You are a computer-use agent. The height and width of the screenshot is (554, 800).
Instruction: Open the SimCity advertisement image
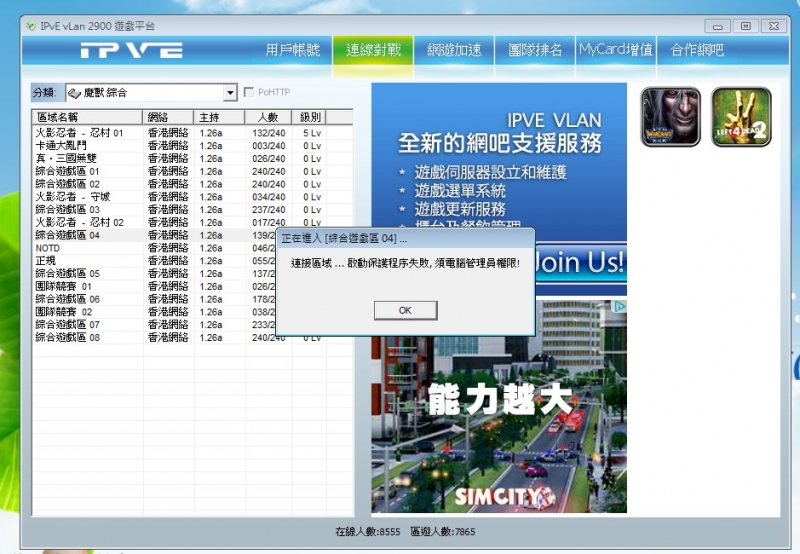(x=499, y=406)
